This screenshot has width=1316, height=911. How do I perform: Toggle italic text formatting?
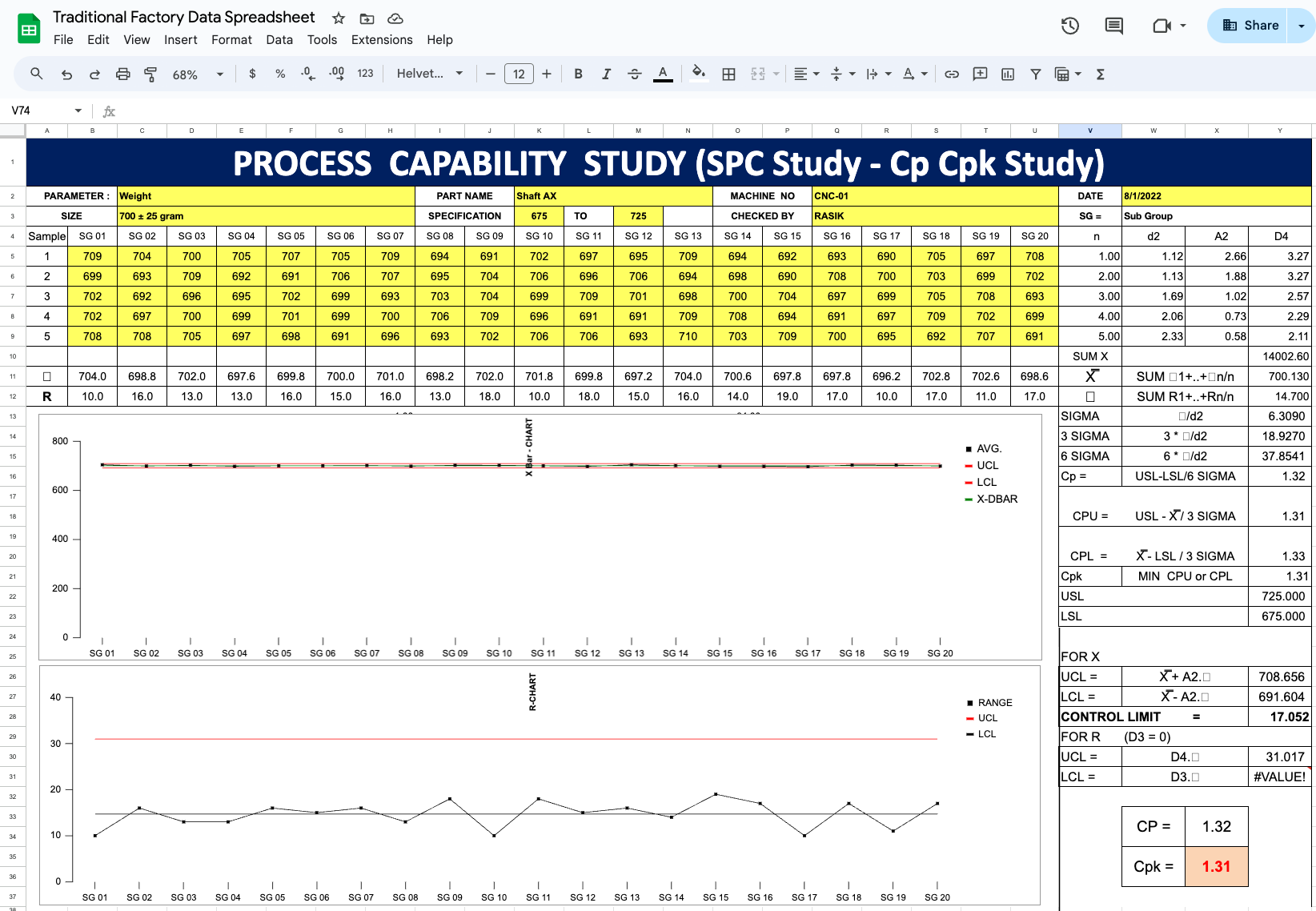(x=606, y=74)
